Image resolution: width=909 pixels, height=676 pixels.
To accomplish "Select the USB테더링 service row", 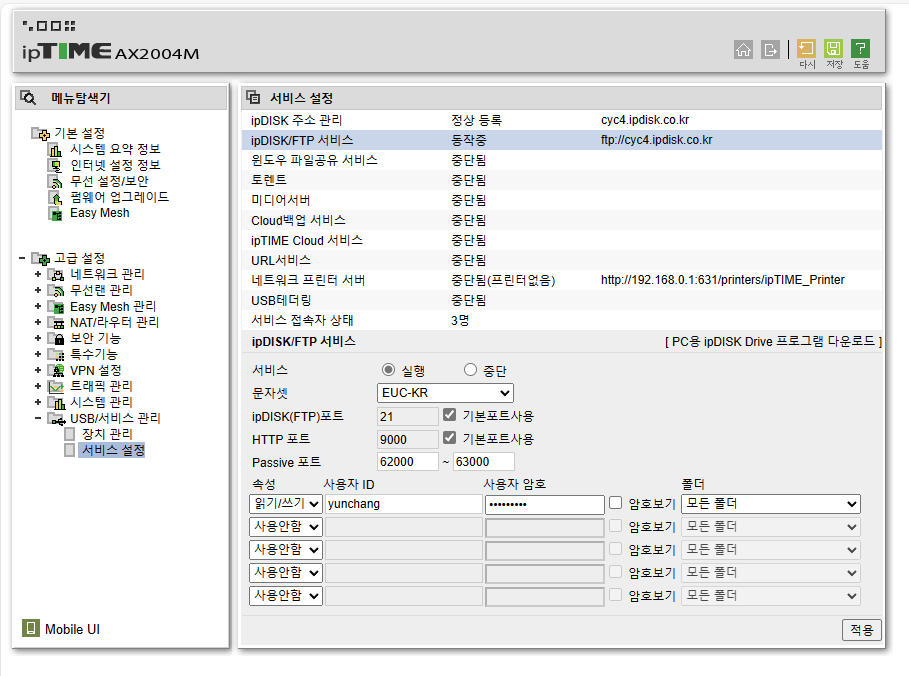I will click(x=562, y=300).
